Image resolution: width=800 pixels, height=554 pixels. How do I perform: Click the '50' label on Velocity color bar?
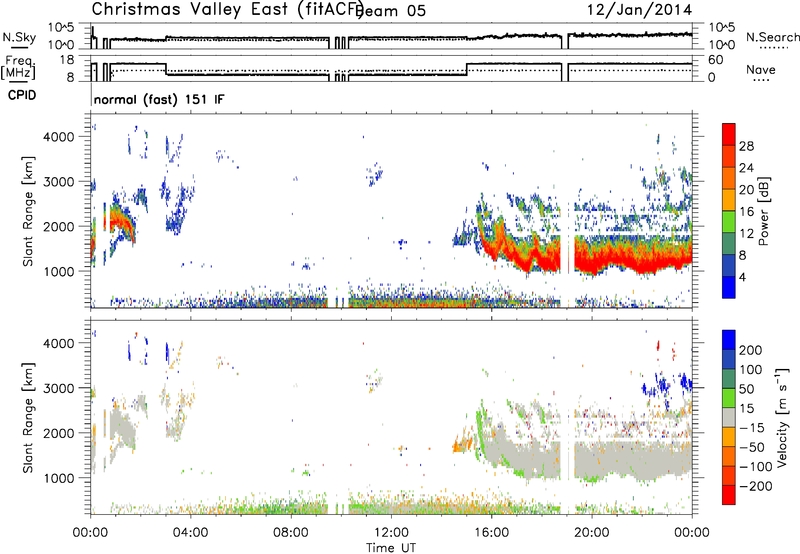[747, 389]
